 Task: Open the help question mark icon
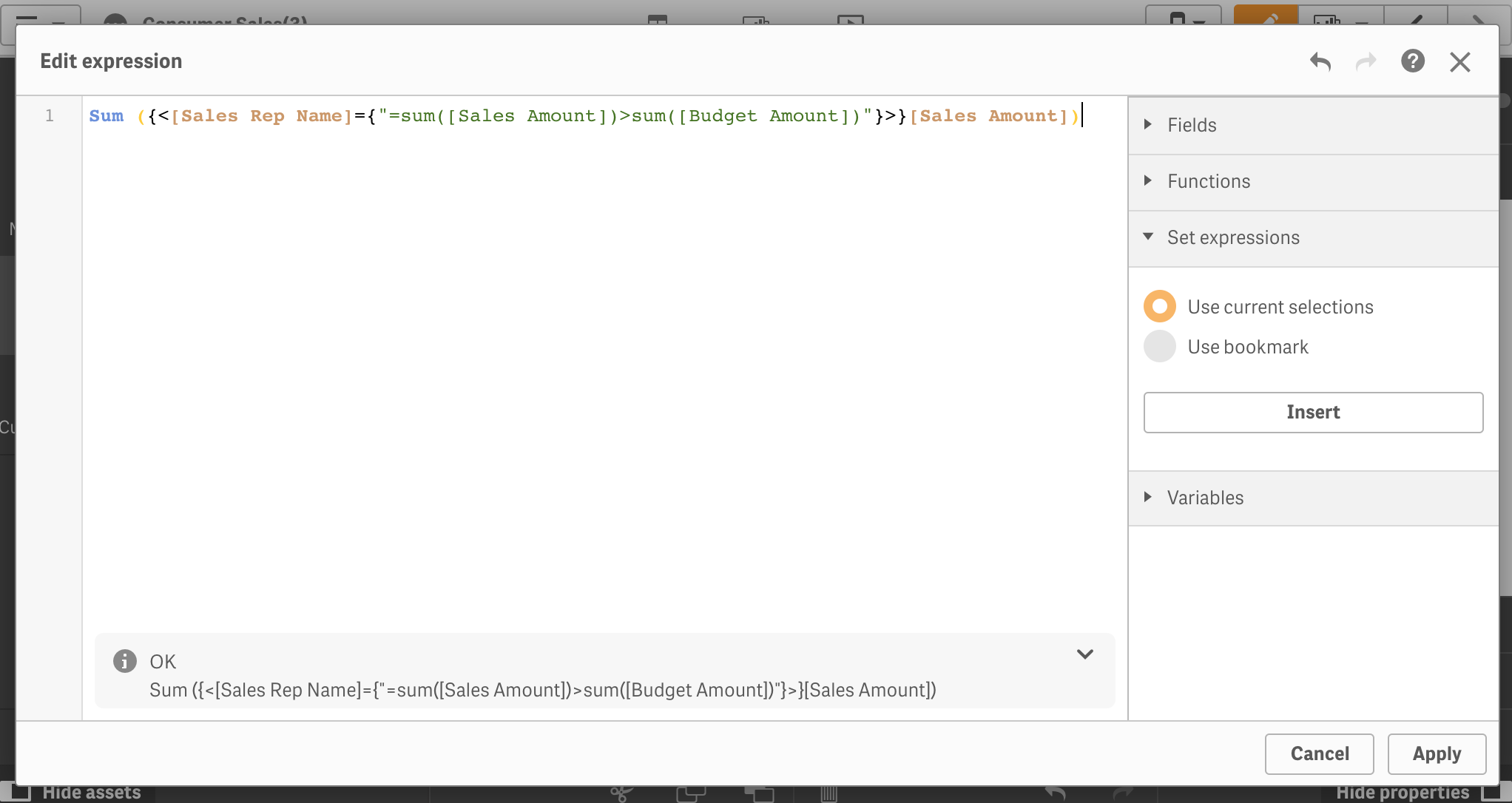[x=1412, y=61]
